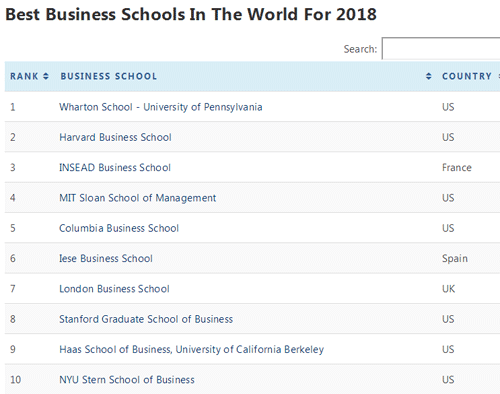Viewport: 500px width, 394px height.
Task: Select INSEAD Business School entry
Action: (x=115, y=167)
